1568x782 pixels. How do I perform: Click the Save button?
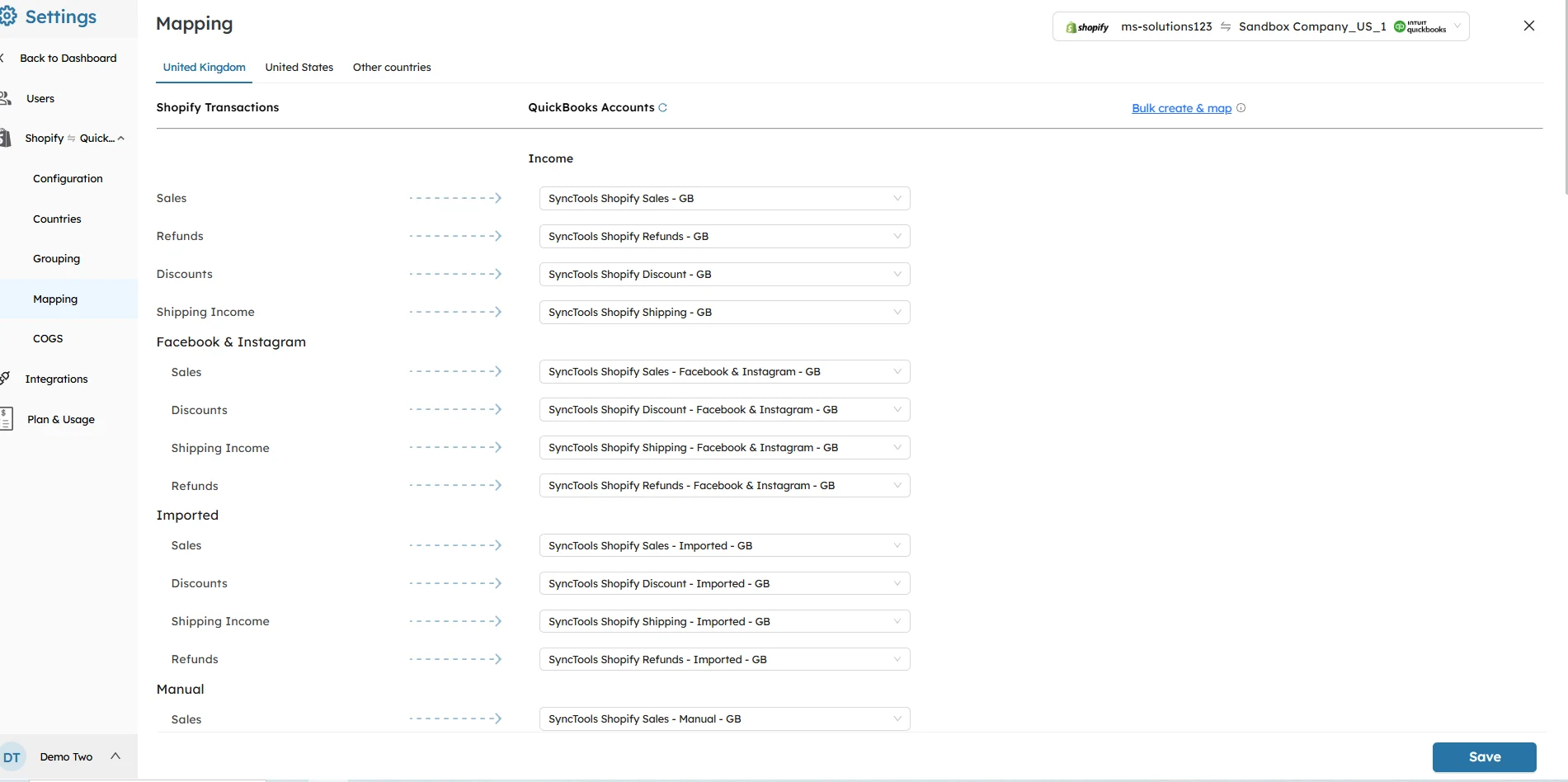tap(1484, 756)
